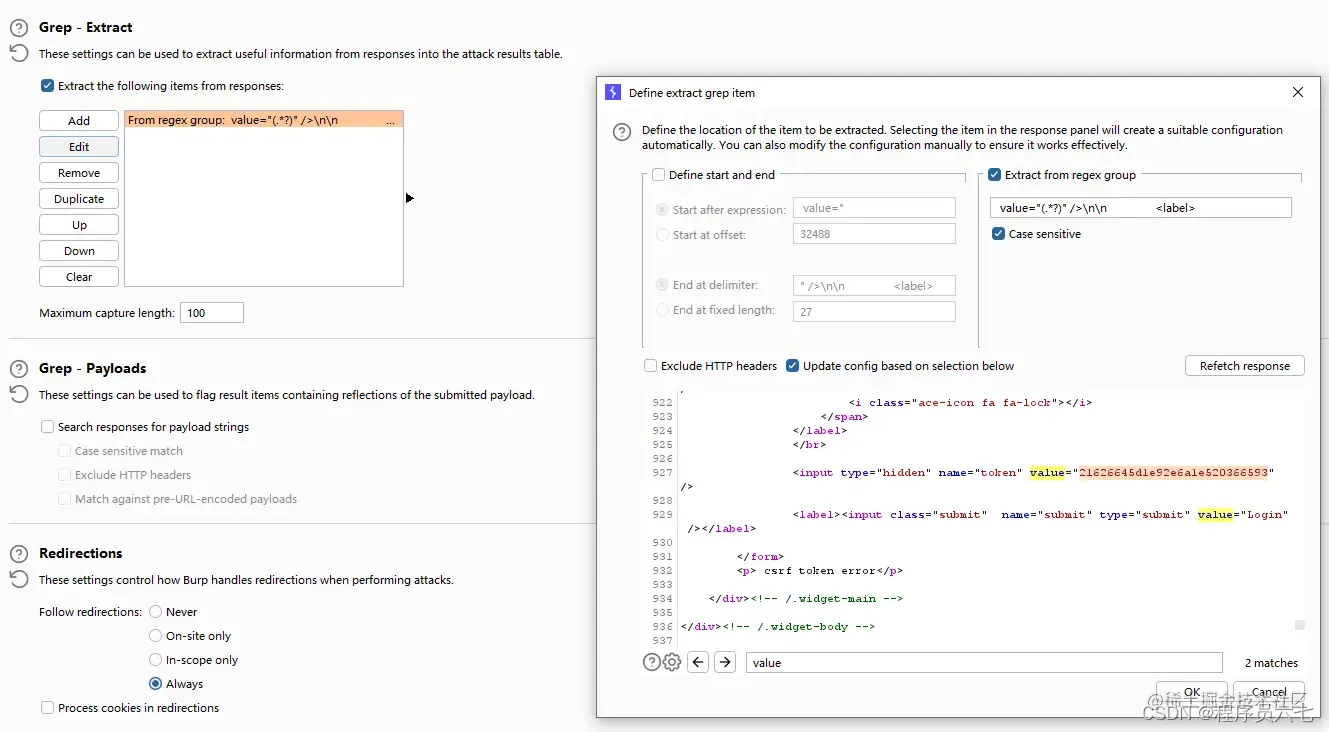1329x732 pixels.
Task: Remove the selected extract item
Action: click(x=79, y=173)
